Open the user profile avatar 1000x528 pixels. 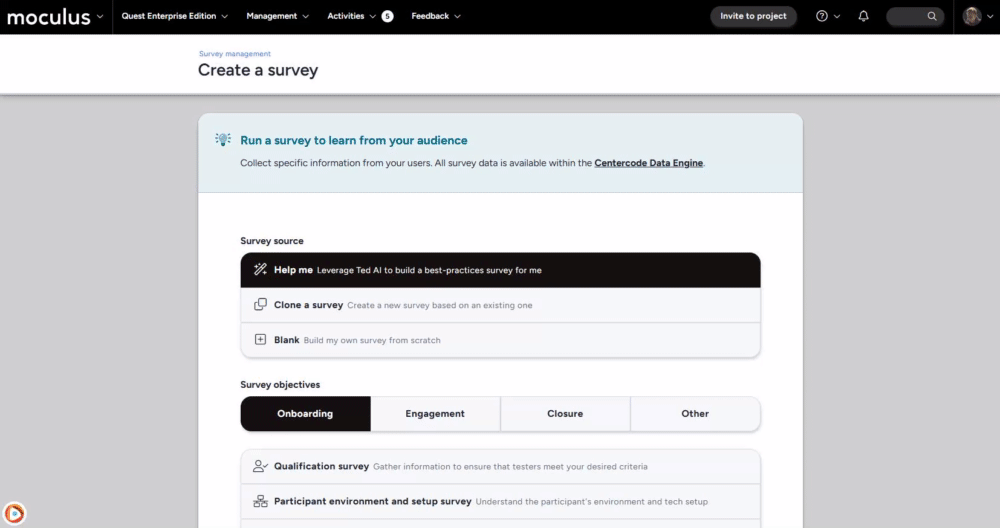click(x=972, y=16)
